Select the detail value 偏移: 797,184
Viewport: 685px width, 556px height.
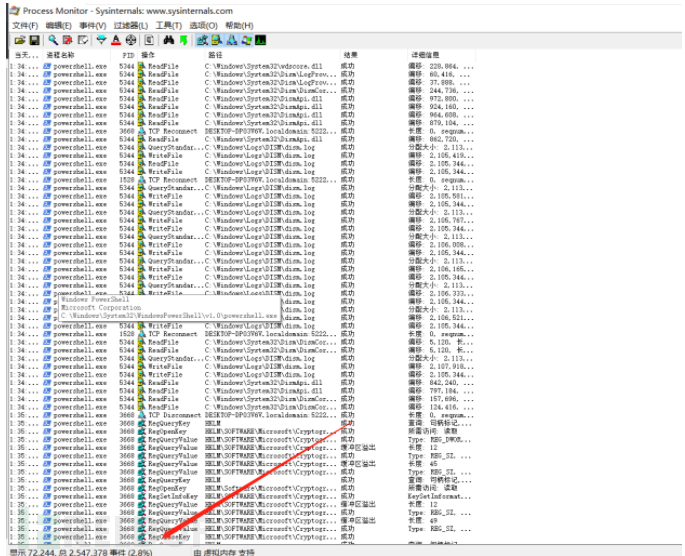pyautogui.click(x=440, y=391)
